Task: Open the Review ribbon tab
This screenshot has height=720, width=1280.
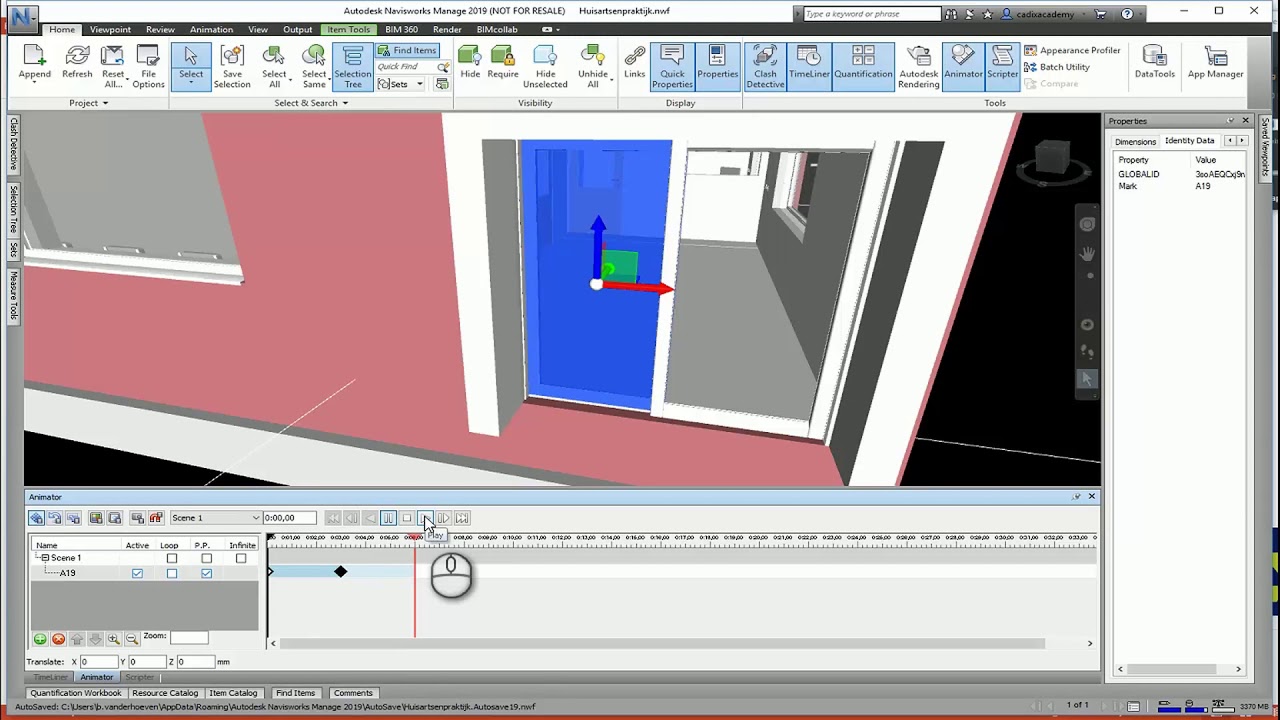Action: pos(160,29)
